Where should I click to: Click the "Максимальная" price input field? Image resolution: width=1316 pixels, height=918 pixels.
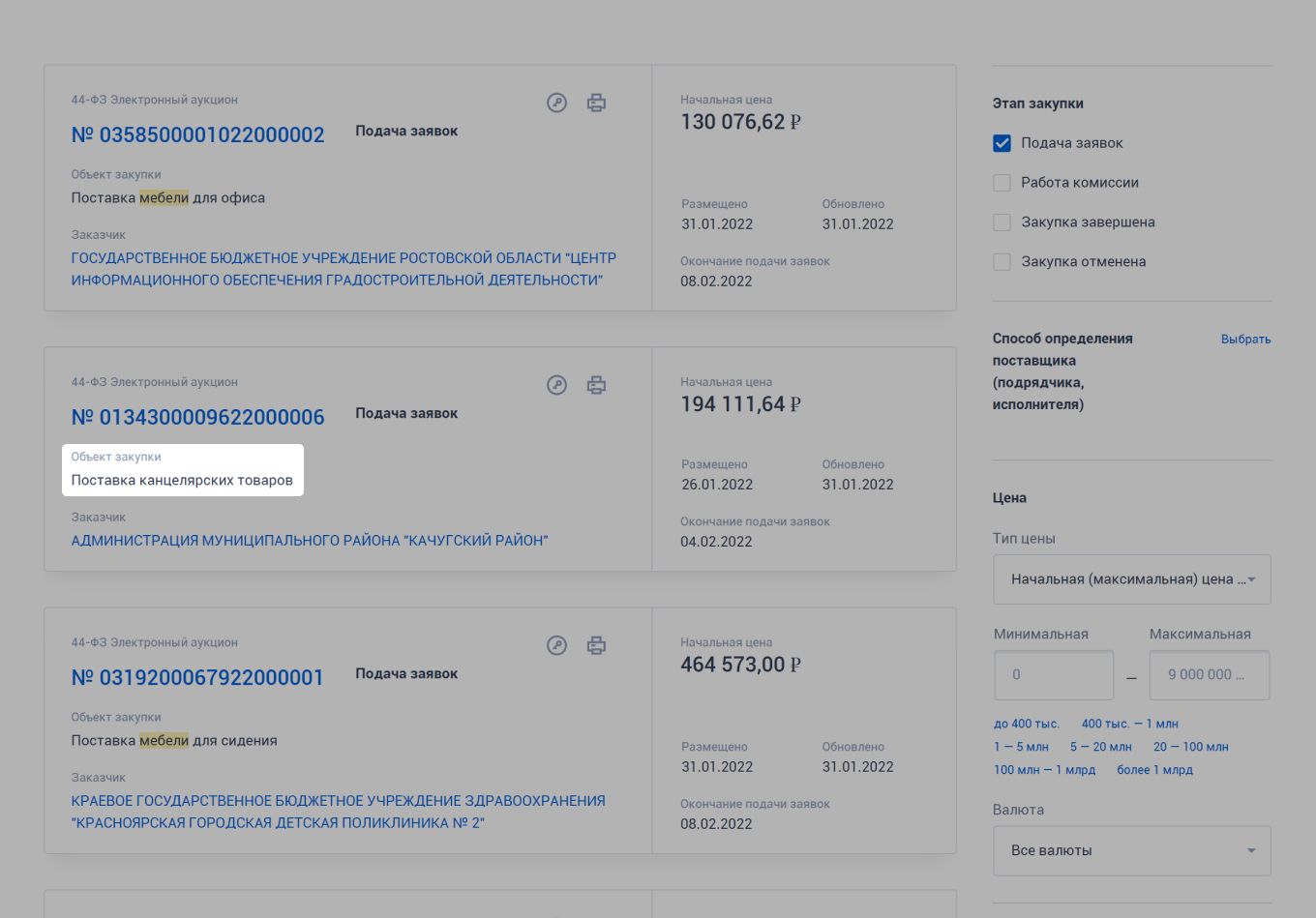coord(1209,675)
